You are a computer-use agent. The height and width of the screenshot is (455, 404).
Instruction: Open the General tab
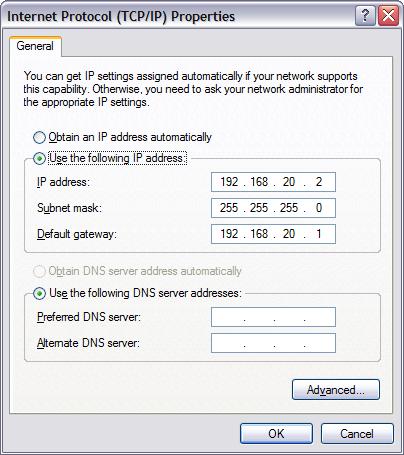point(35,46)
